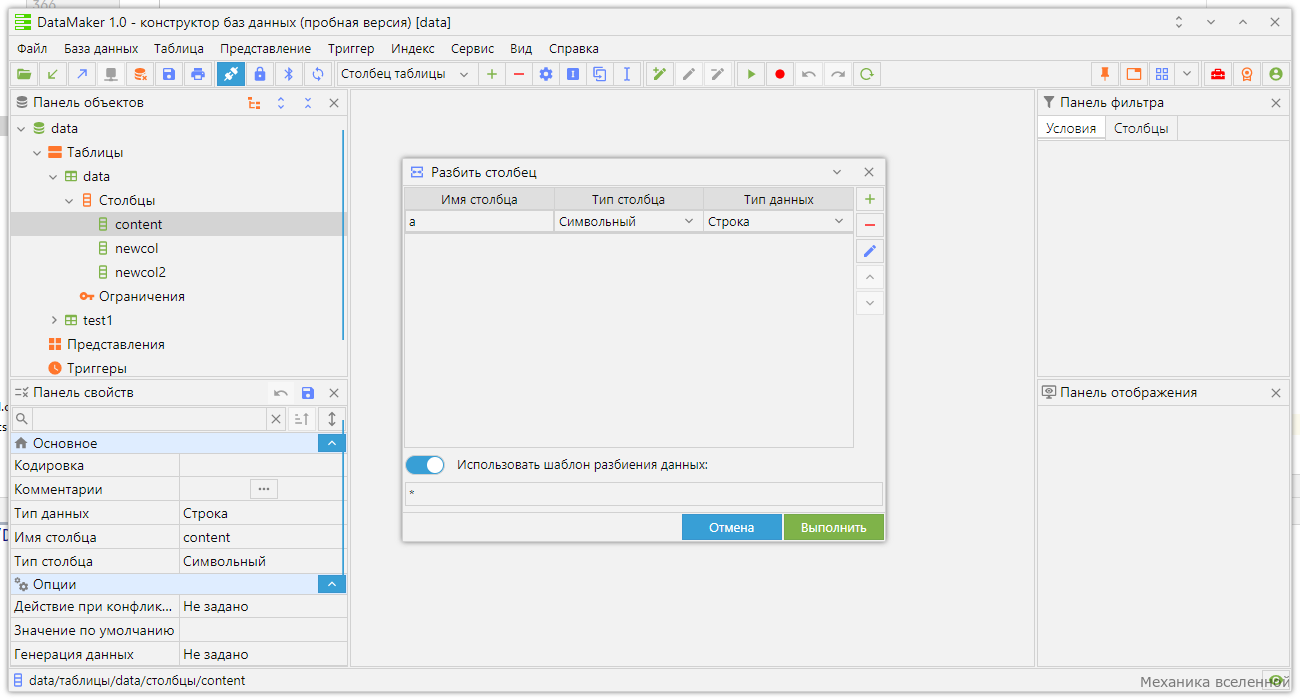Click the save floppy disk toolbar icon
1300x700 pixels.
(169, 74)
